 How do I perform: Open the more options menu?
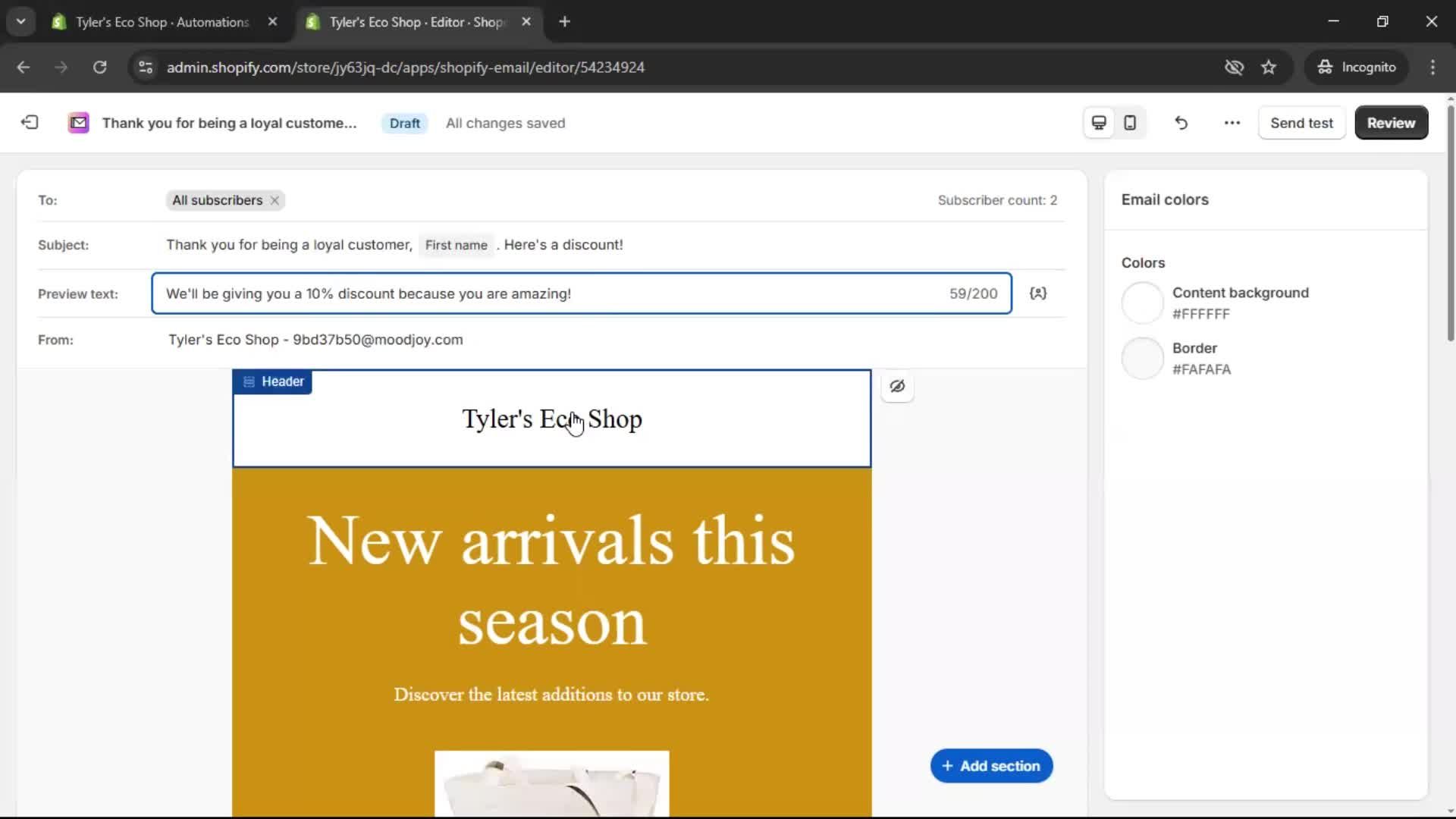click(x=1231, y=122)
